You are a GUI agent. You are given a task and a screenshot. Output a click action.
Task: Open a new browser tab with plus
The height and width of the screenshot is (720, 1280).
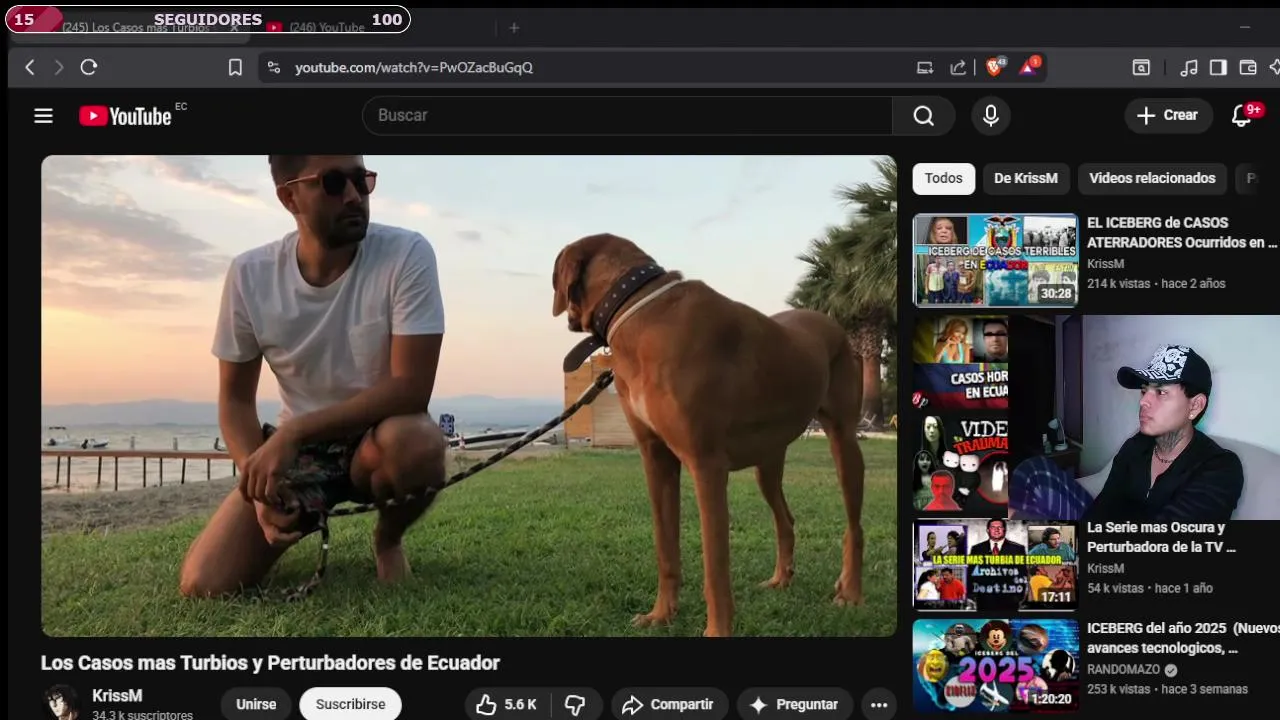point(514,28)
